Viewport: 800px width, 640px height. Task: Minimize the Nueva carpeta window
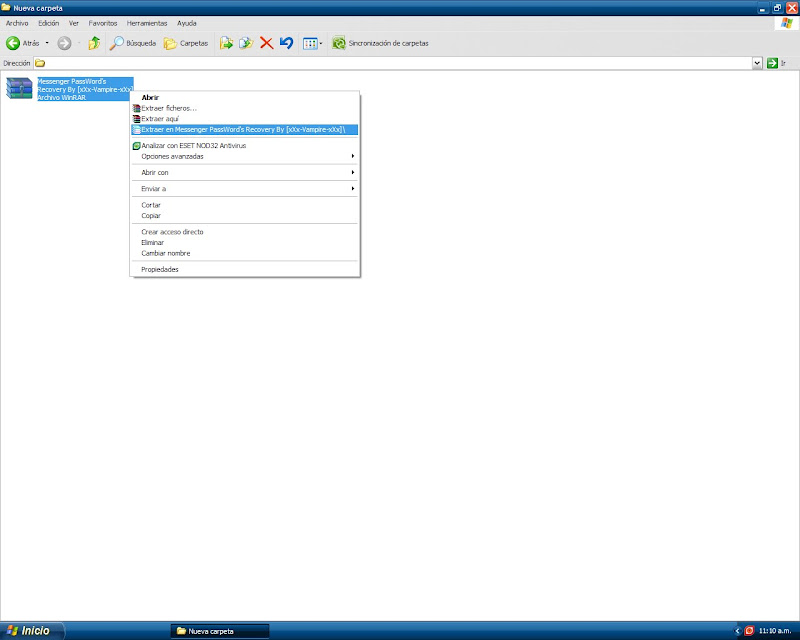pos(763,8)
